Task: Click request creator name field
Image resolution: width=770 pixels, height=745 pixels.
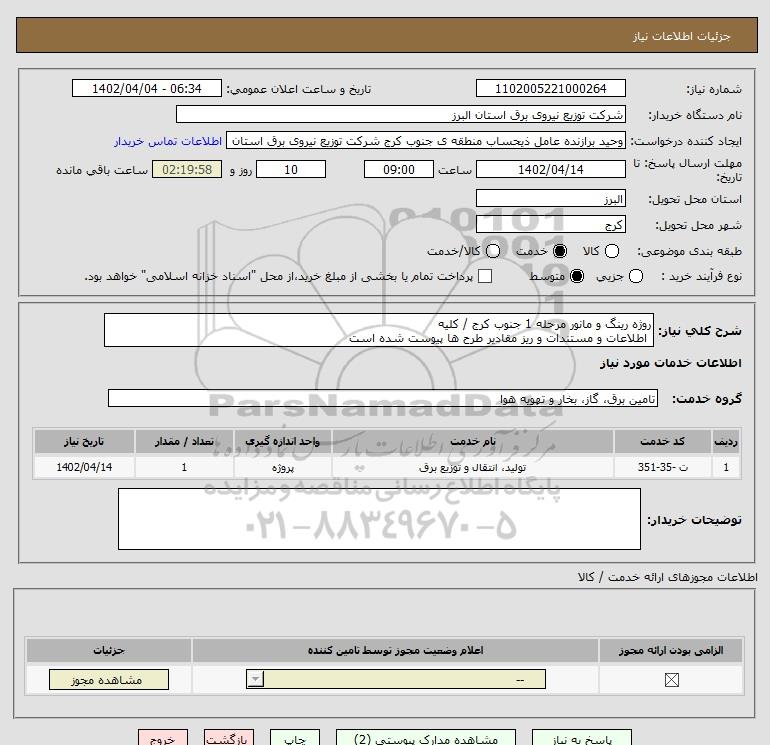Action: [x=426, y=140]
